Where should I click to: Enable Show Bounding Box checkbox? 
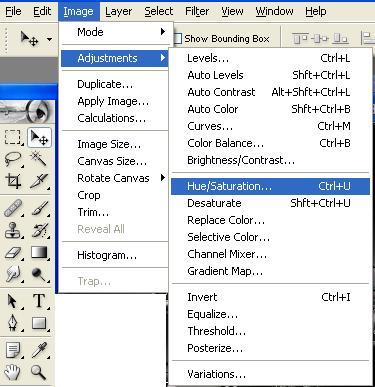point(177,39)
